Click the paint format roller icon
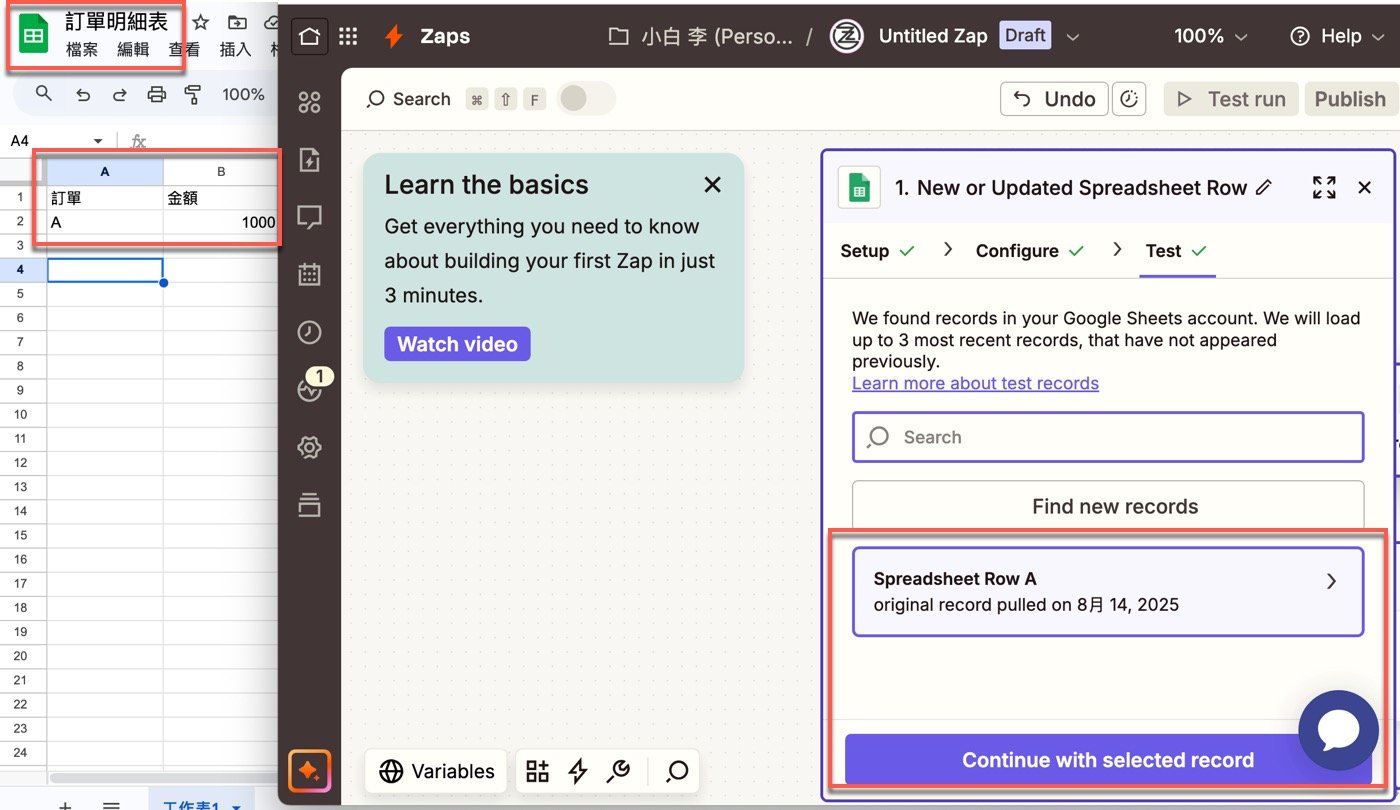This screenshot has width=1400, height=810. [193, 95]
